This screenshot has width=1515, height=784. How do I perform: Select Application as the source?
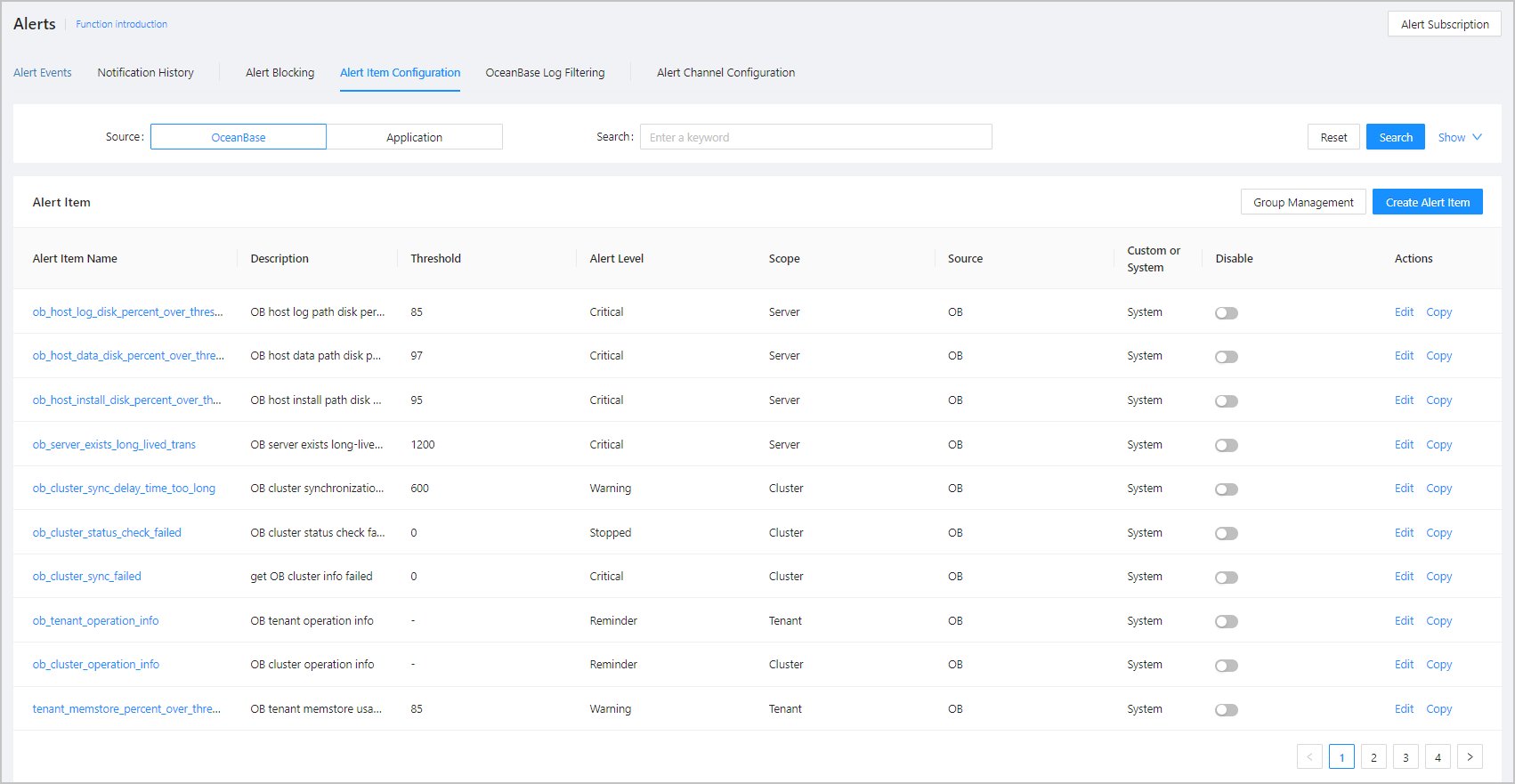pyautogui.click(x=414, y=137)
